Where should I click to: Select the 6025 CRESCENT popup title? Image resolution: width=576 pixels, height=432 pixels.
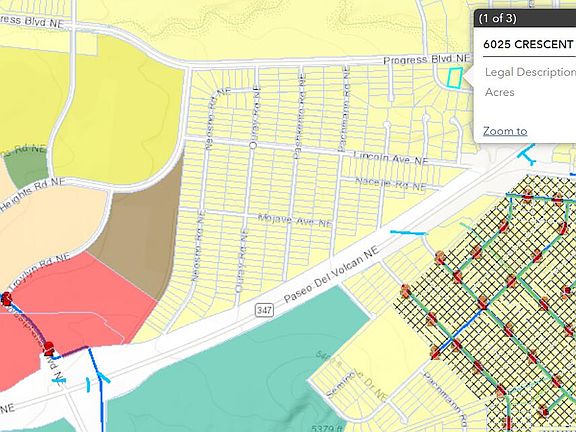[529, 44]
